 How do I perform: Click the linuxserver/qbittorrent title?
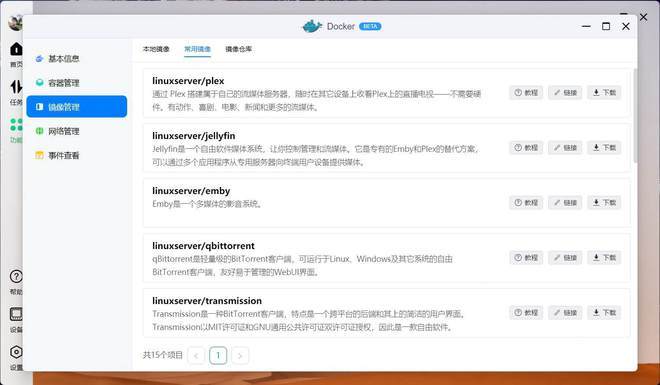[x=203, y=246]
